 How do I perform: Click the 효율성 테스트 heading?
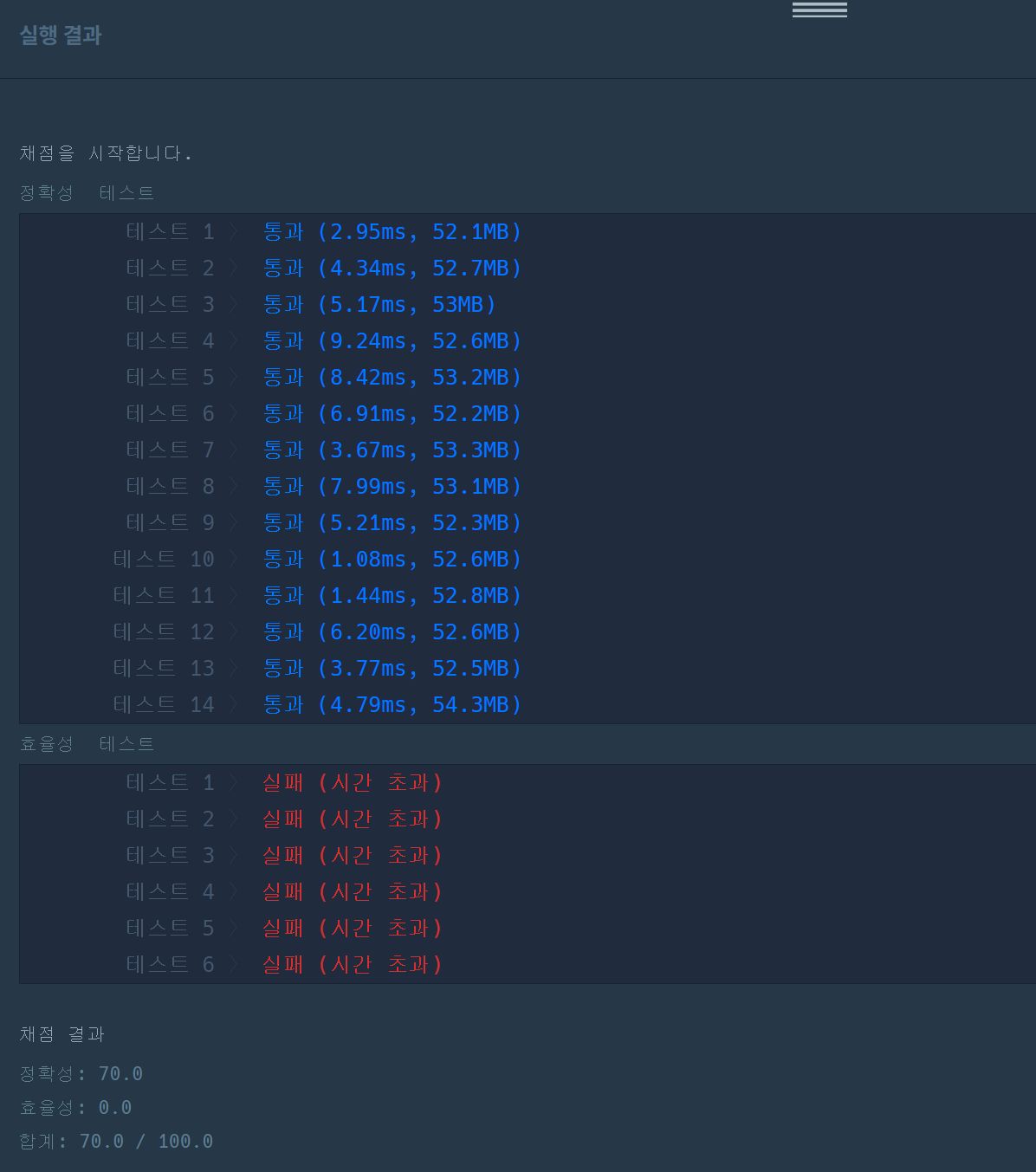(x=87, y=743)
